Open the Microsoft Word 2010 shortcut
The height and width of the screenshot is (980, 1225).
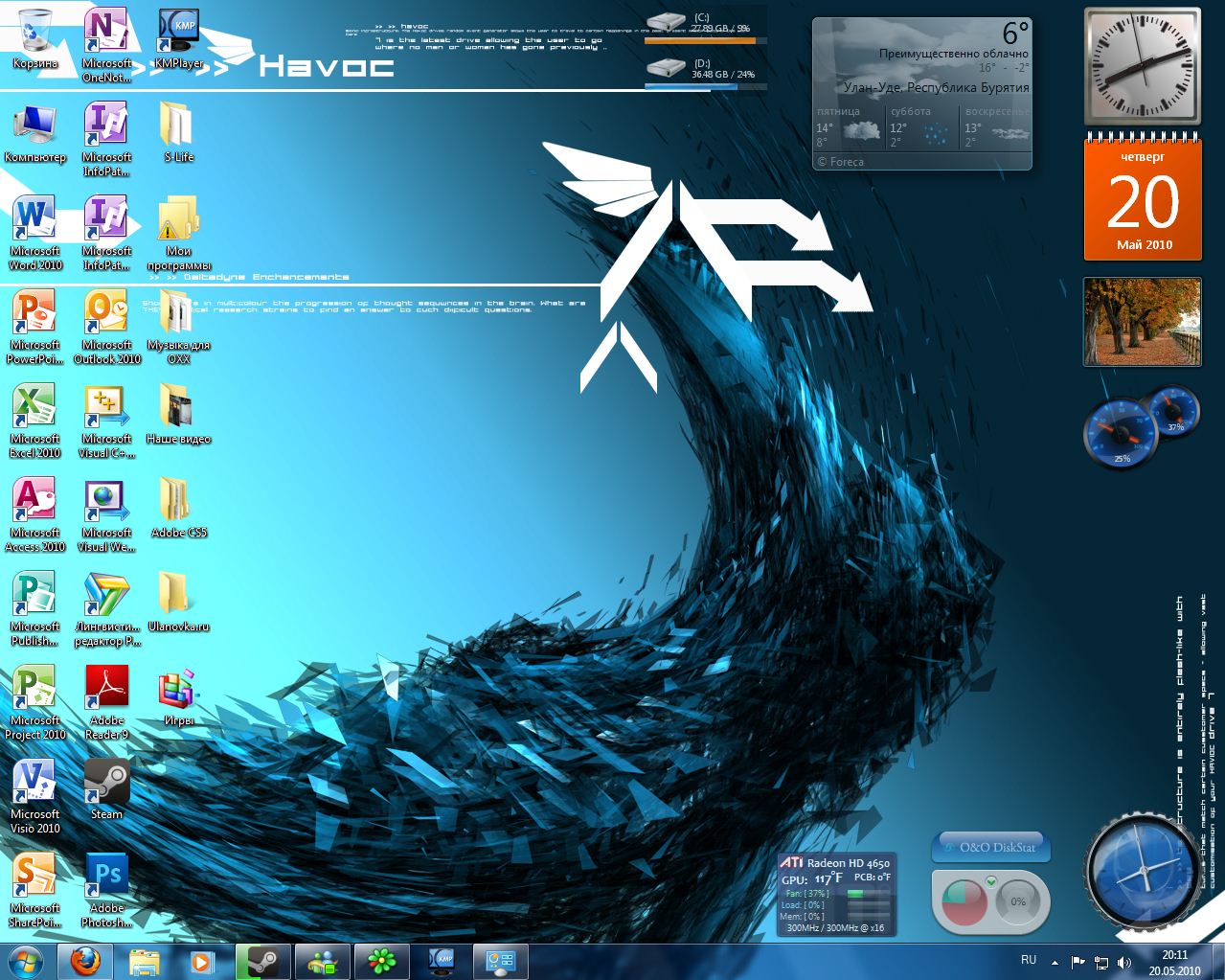34,220
